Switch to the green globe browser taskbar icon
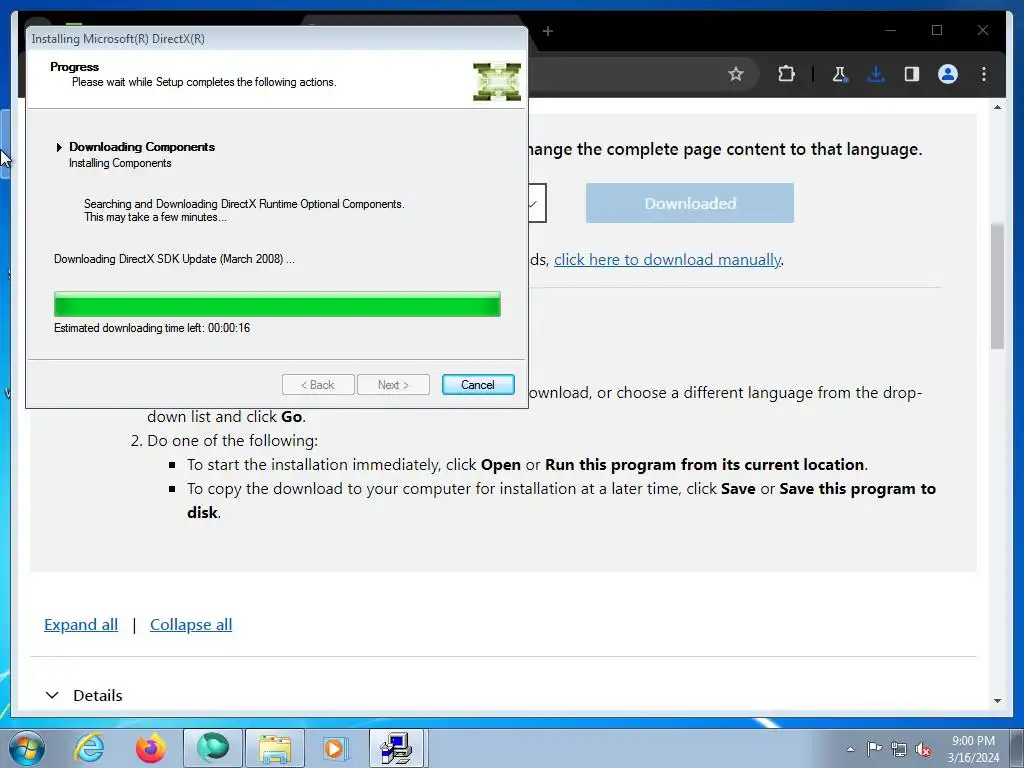This screenshot has width=1024, height=768. 213,748
